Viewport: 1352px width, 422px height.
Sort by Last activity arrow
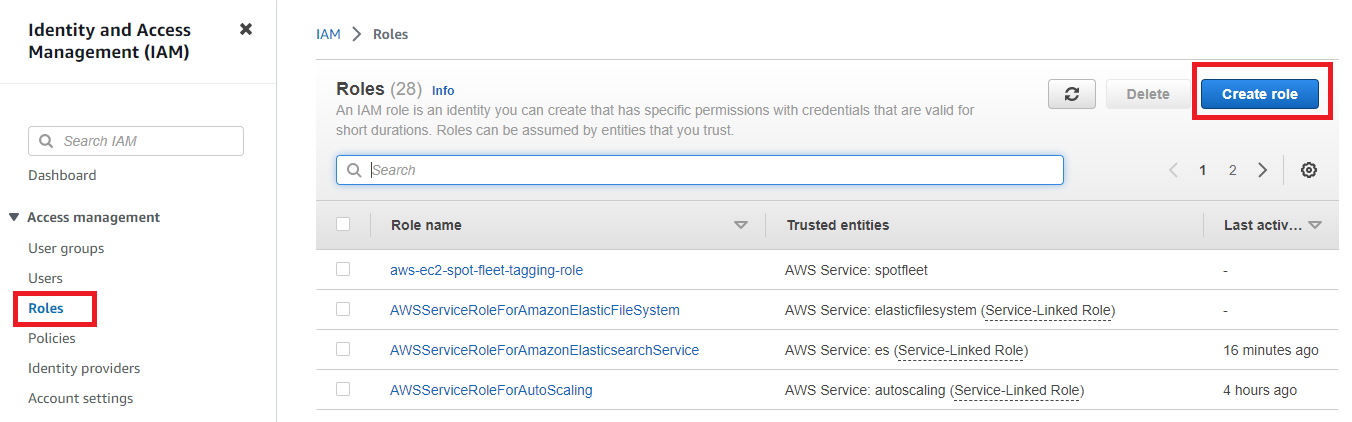pos(1315,226)
